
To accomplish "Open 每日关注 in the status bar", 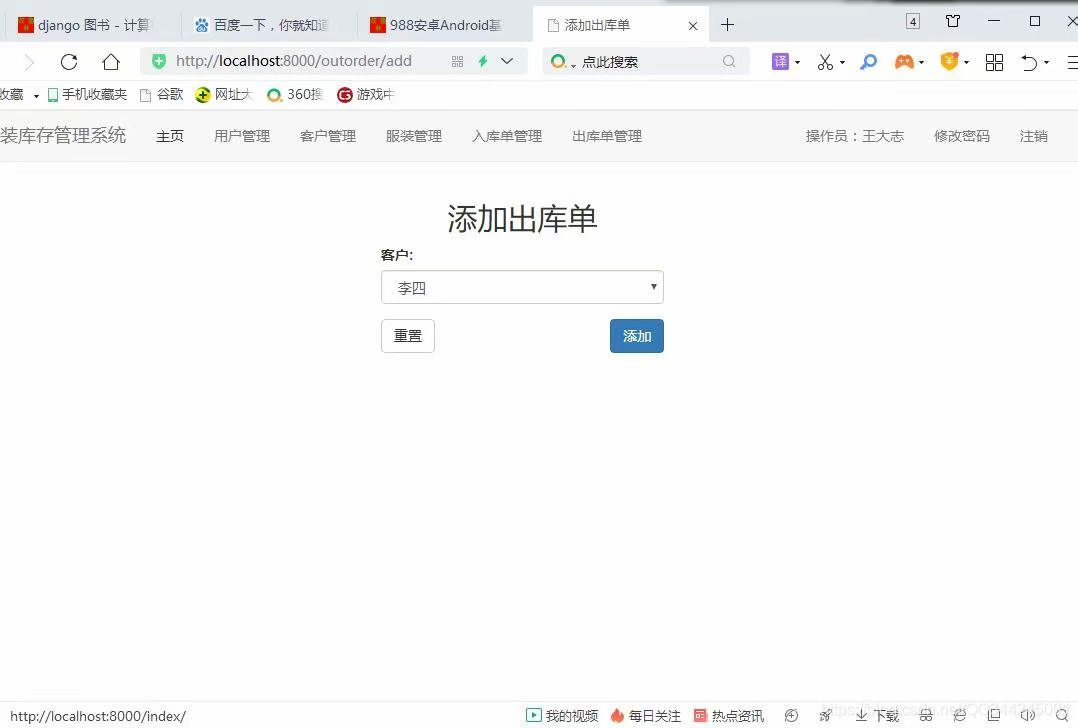I will tap(646, 716).
